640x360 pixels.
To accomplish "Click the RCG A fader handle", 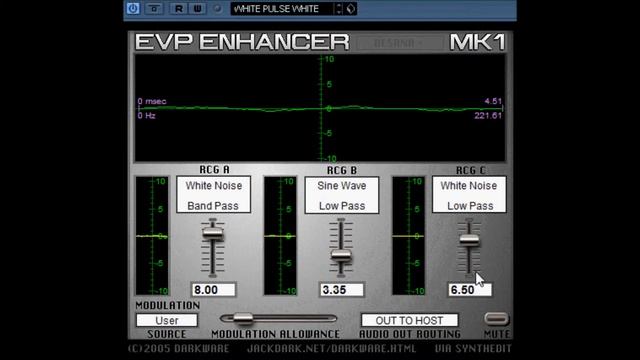I will (x=213, y=233).
